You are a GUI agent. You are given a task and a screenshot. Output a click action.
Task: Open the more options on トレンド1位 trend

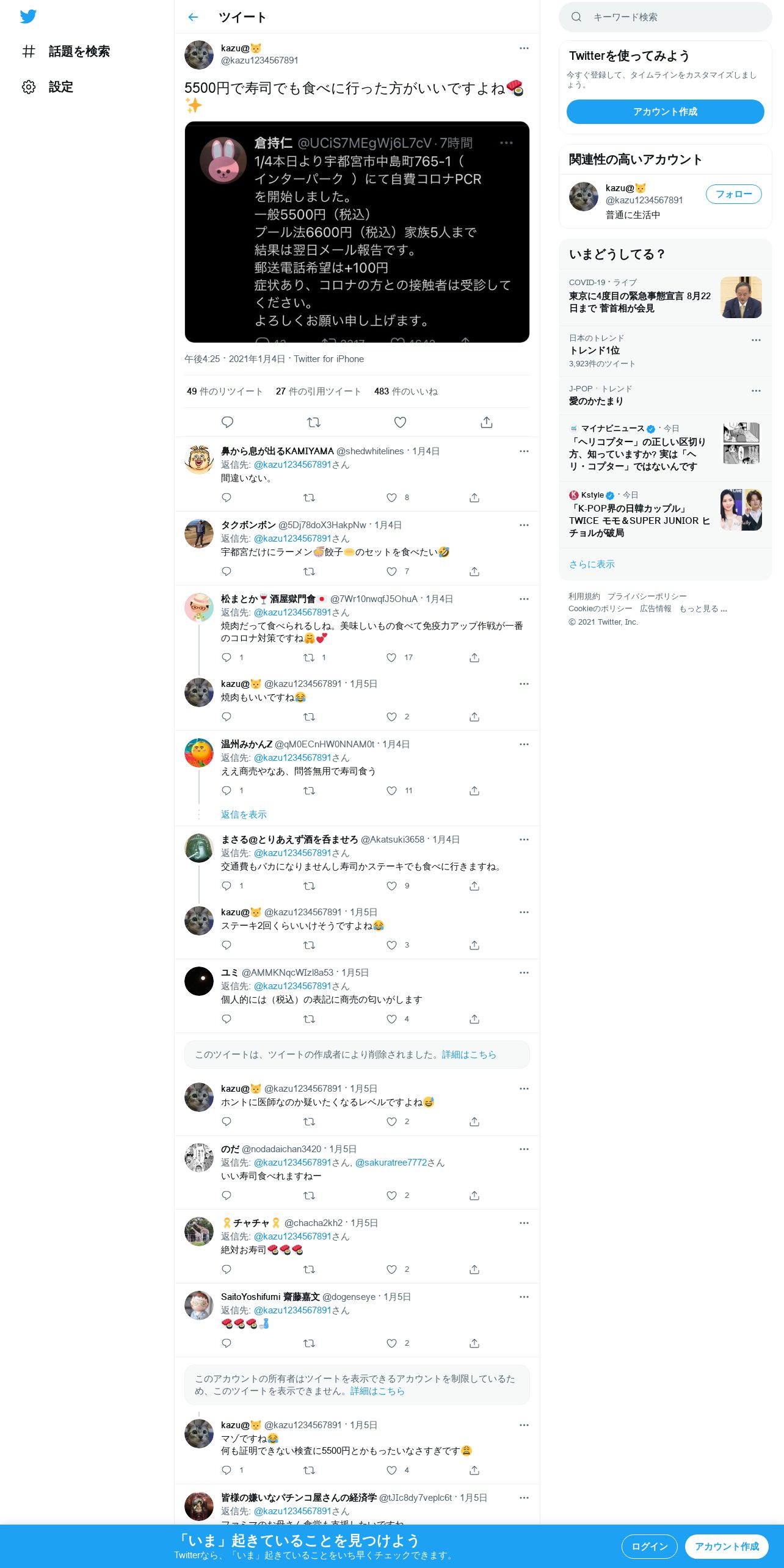point(756,340)
